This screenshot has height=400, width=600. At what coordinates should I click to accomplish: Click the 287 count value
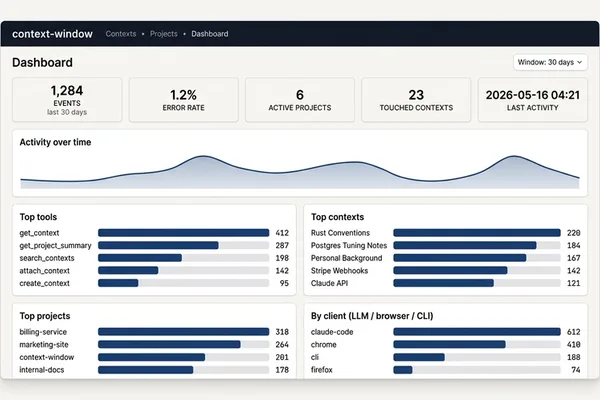282,245
